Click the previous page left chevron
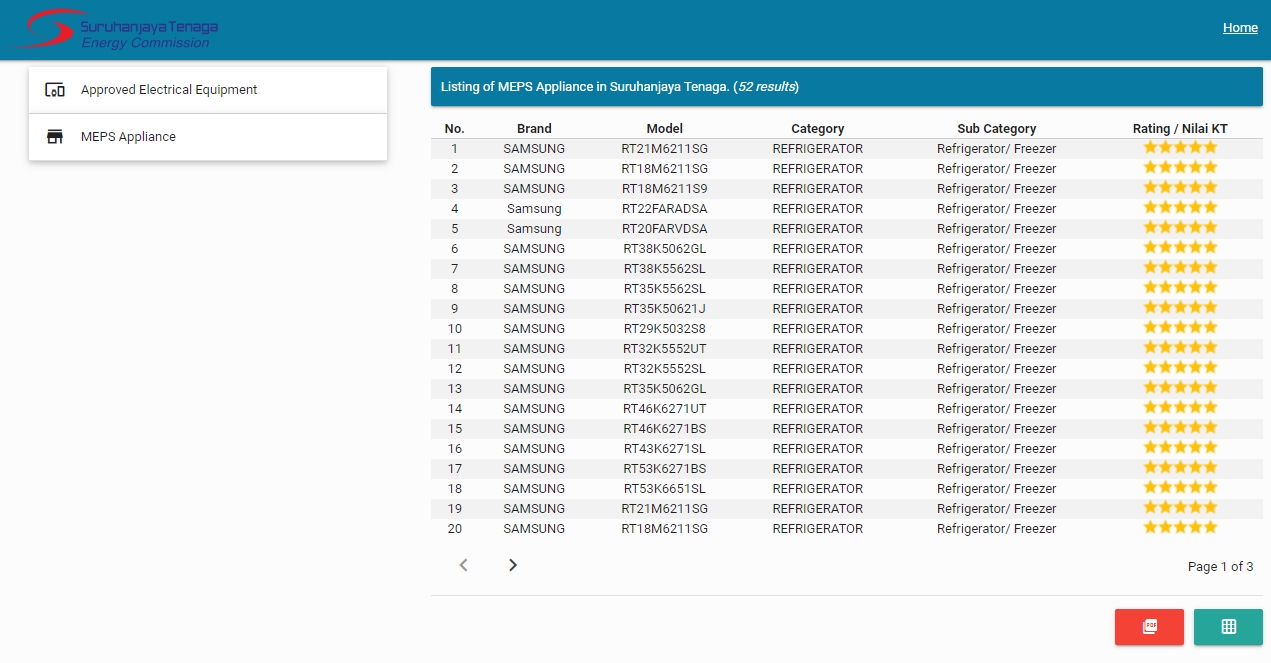The width and height of the screenshot is (1271, 663). [x=463, y=565]
